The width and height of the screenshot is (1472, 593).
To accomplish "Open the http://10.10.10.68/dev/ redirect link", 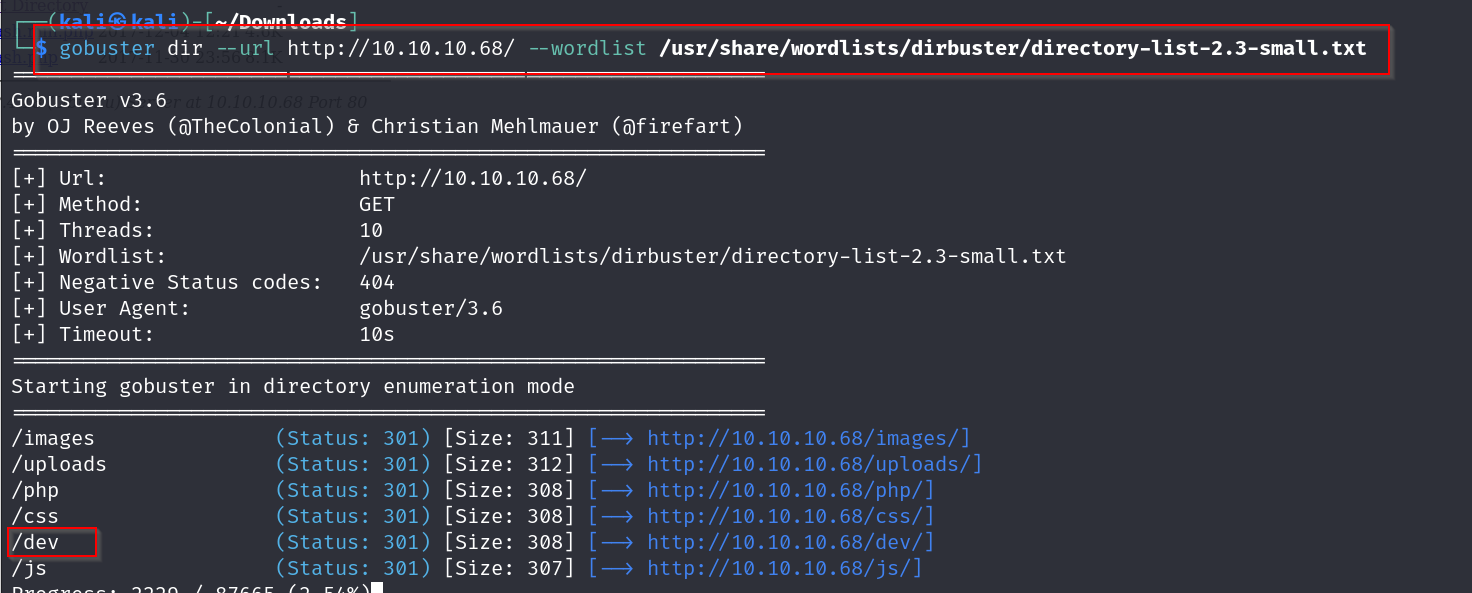I will pyautogui.click(x=790, y=542).
